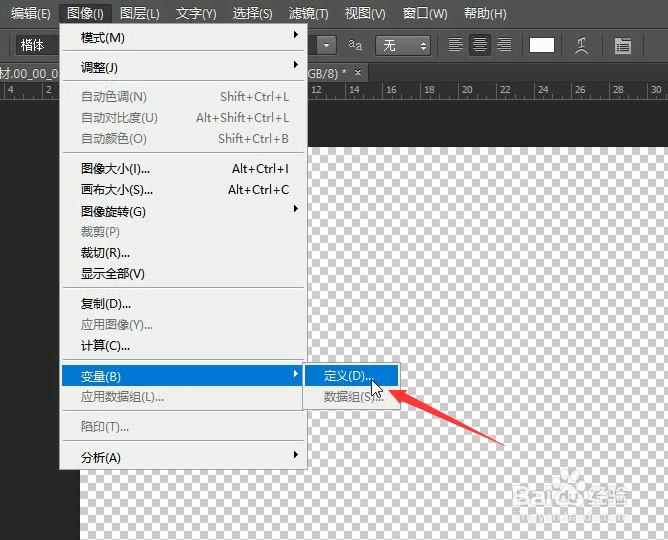Click the warp text icon
This screenshot has width=668, height=540.
(581, 45)
